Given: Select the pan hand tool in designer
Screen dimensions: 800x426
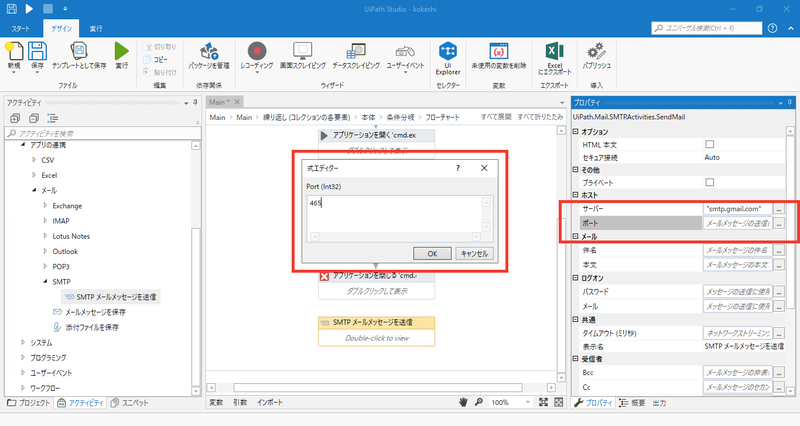Looking at the screenshot, I should [463, 403].
